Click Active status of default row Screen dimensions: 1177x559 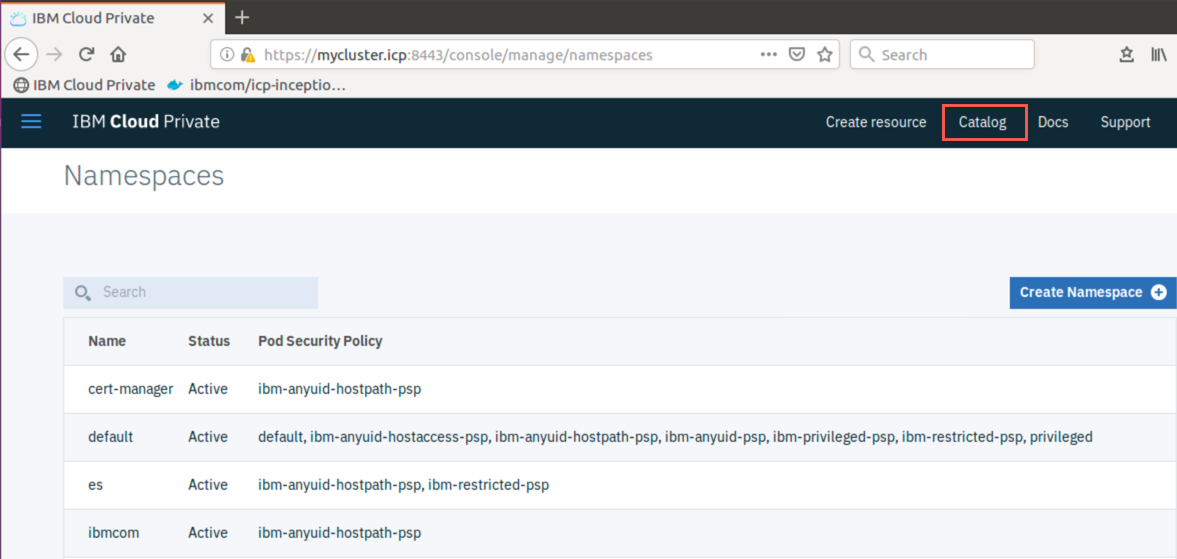click(x=208, y=437)
